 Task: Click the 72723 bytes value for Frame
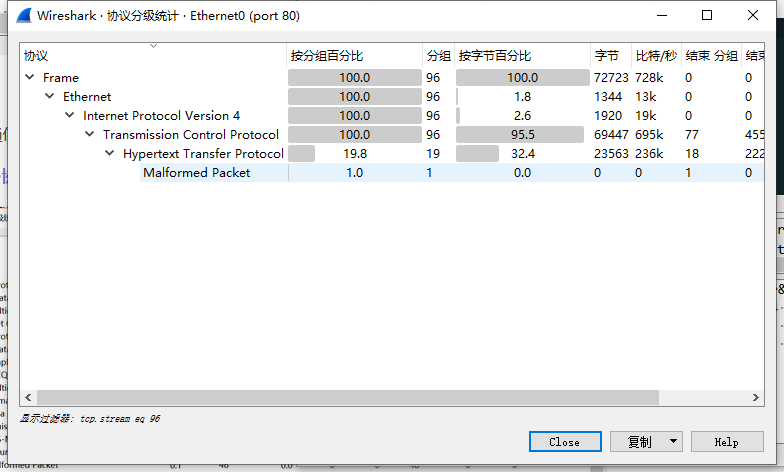(x=610, y=78)
